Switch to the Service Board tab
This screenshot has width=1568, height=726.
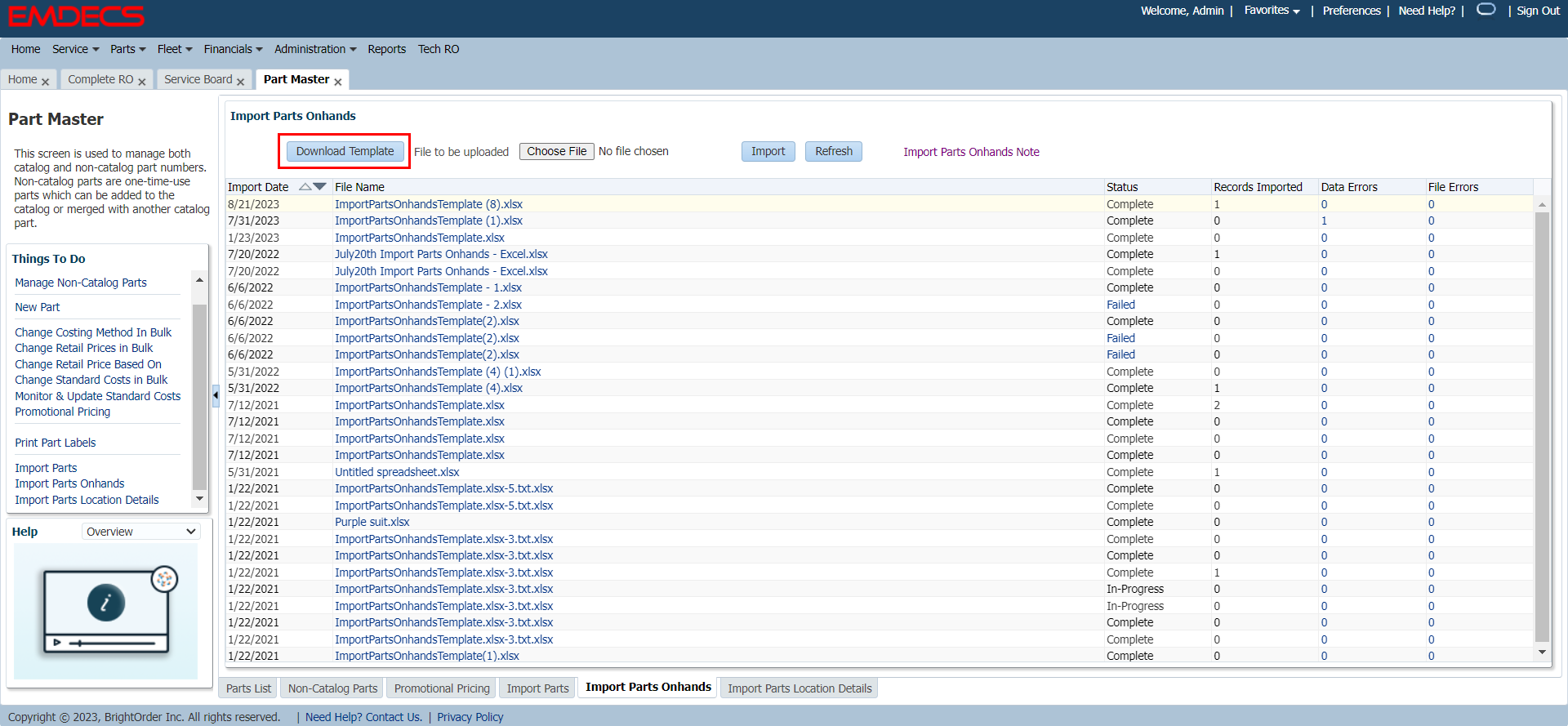click(x=198, y=79)
